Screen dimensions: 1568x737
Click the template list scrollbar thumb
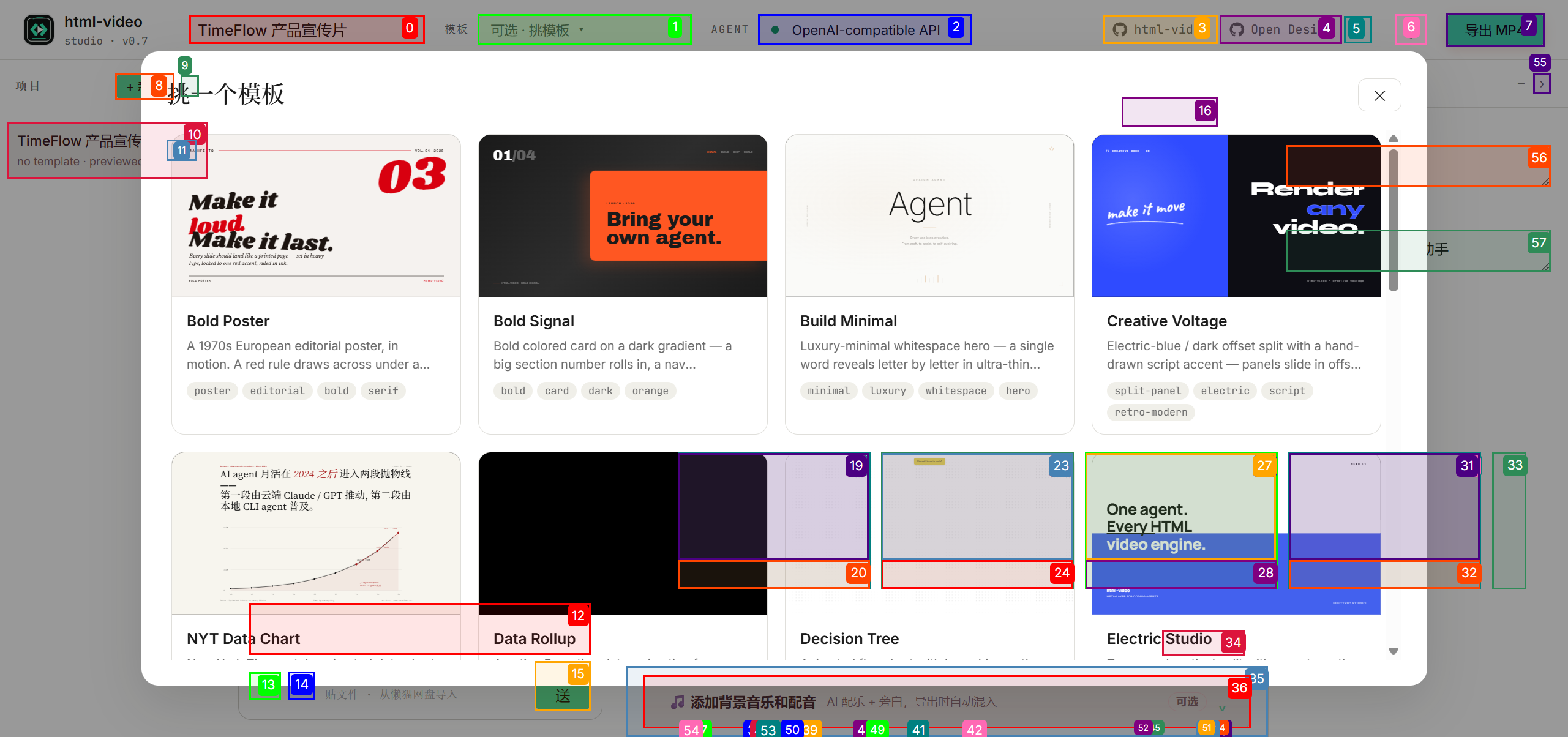pos(1394,220)
